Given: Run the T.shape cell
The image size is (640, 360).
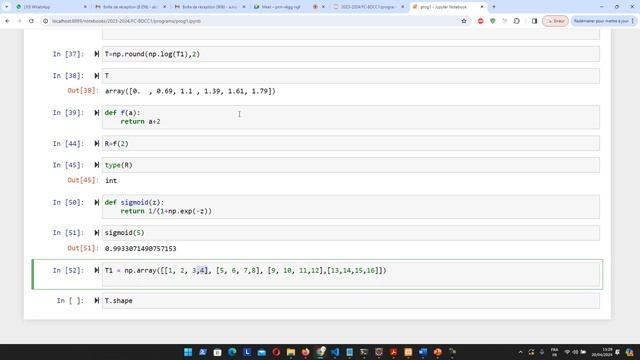Looking at the screenshot, I should tap(97, 300).
